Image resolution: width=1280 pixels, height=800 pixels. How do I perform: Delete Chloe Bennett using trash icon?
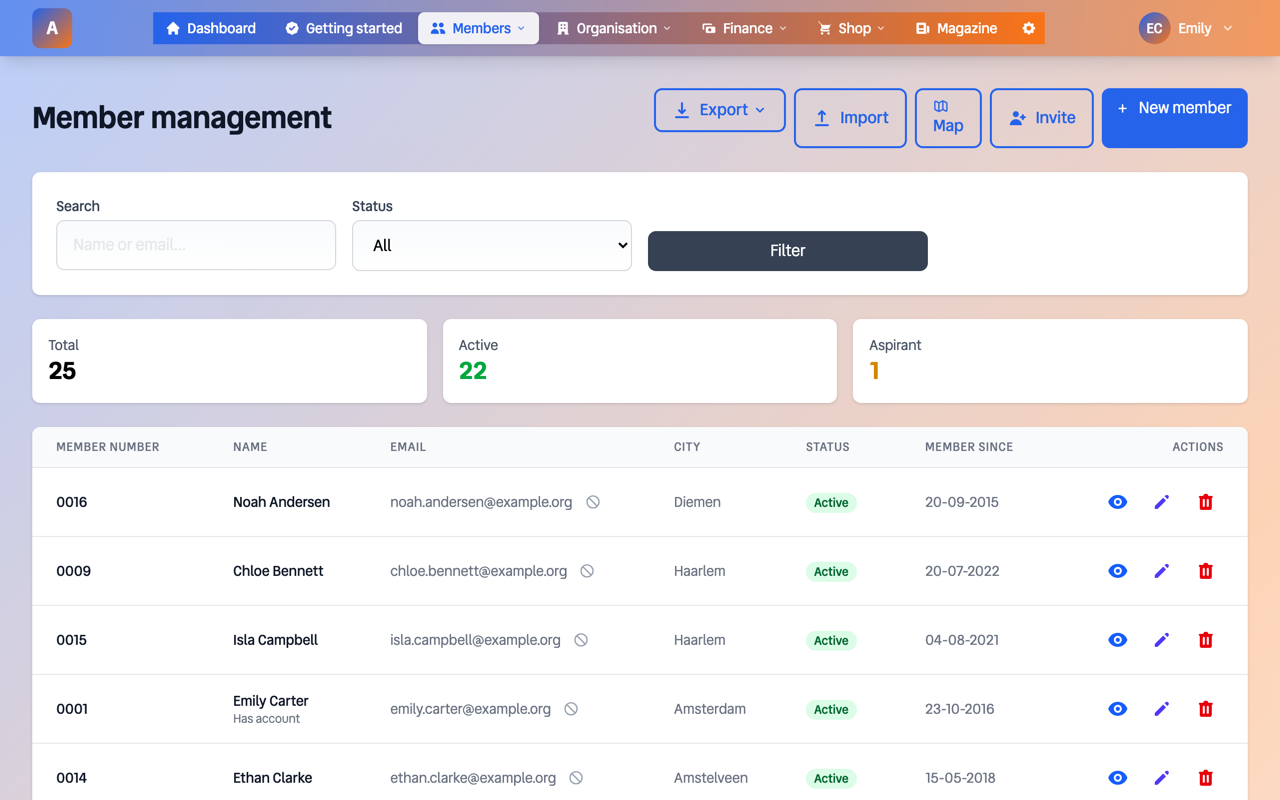[x=1206, y=571]
